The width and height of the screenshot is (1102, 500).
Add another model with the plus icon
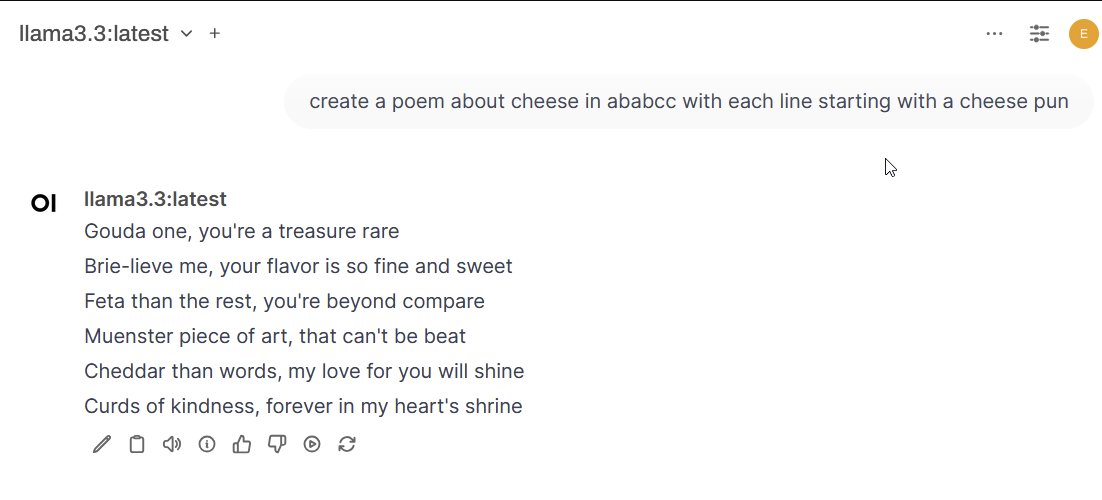coord(215,33)
